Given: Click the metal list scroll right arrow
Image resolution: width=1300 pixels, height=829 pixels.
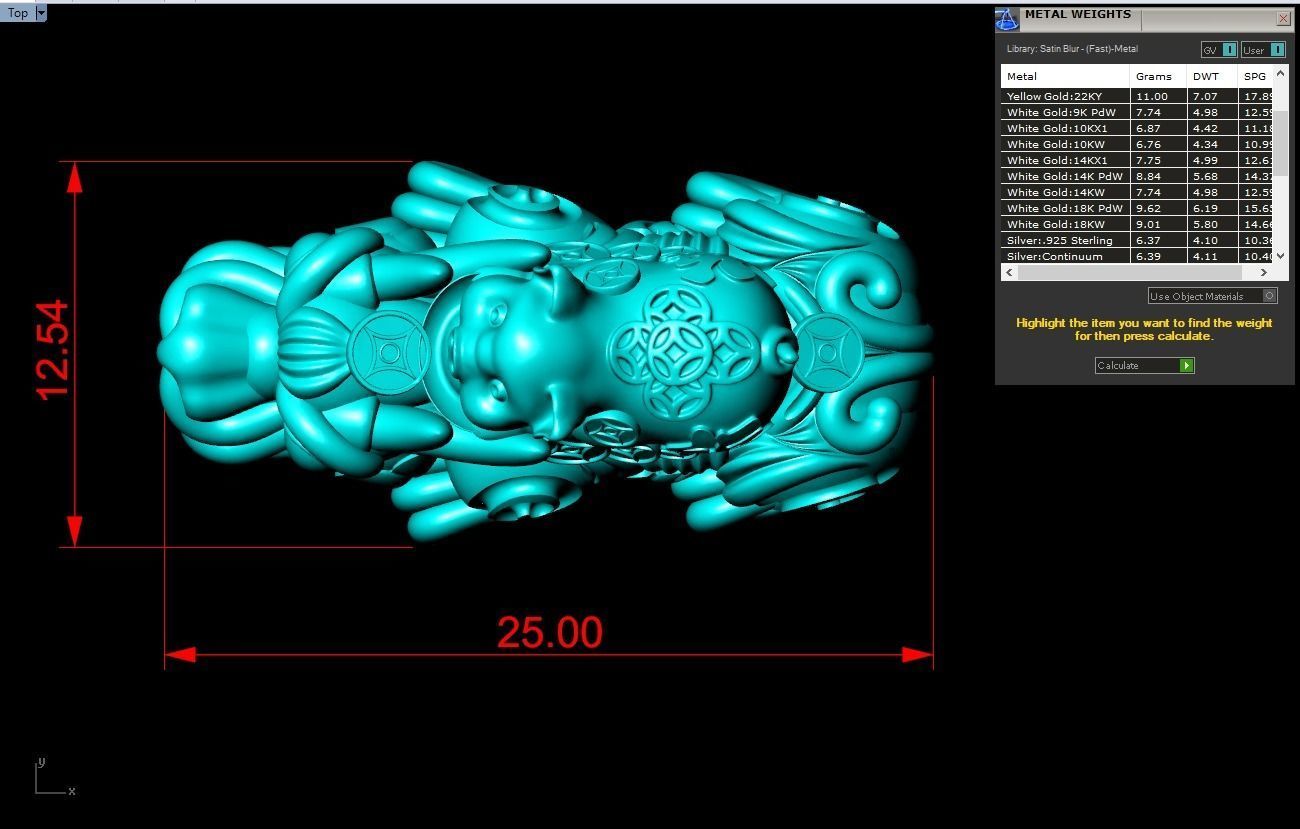Looking at the screenshot, I should pyautogui.click(x=1264, y=272).
